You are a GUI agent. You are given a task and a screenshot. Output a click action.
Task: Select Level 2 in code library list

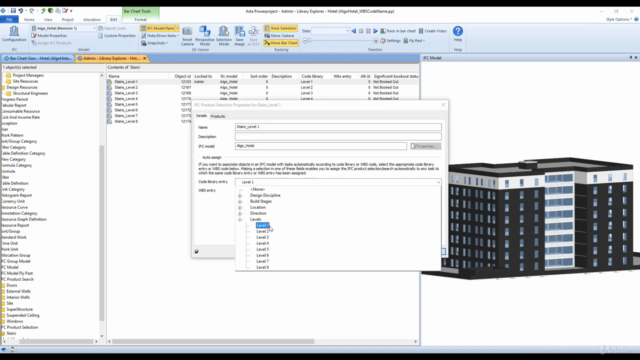(262, 231)
